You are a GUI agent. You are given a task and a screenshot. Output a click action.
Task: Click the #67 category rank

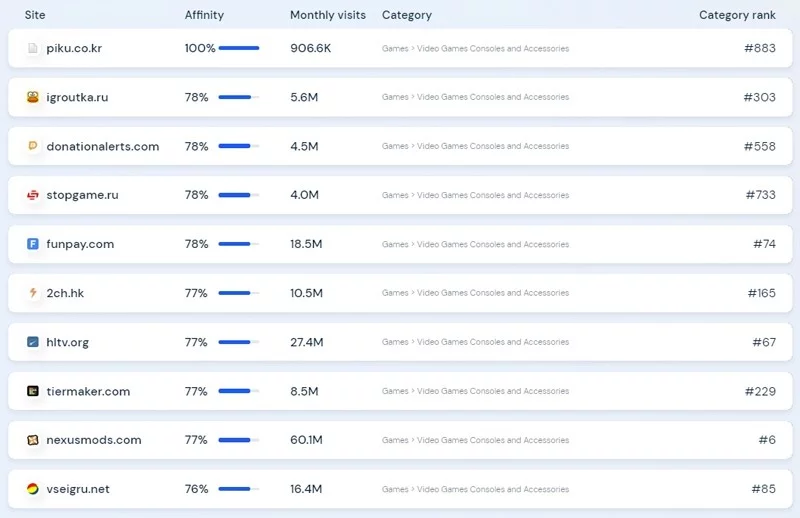click(x=764, y=342)
